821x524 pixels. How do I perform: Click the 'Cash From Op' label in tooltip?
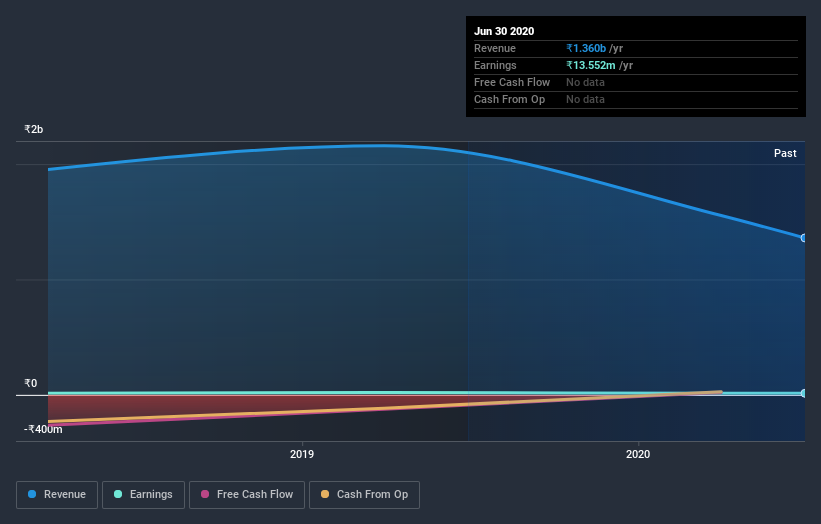(509, 99)
